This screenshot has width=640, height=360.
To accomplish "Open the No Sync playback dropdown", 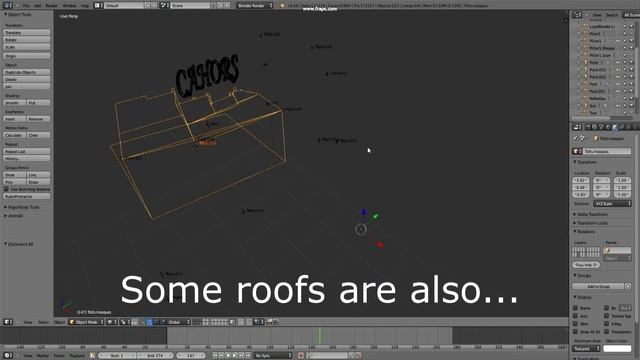I will (273, 356).
